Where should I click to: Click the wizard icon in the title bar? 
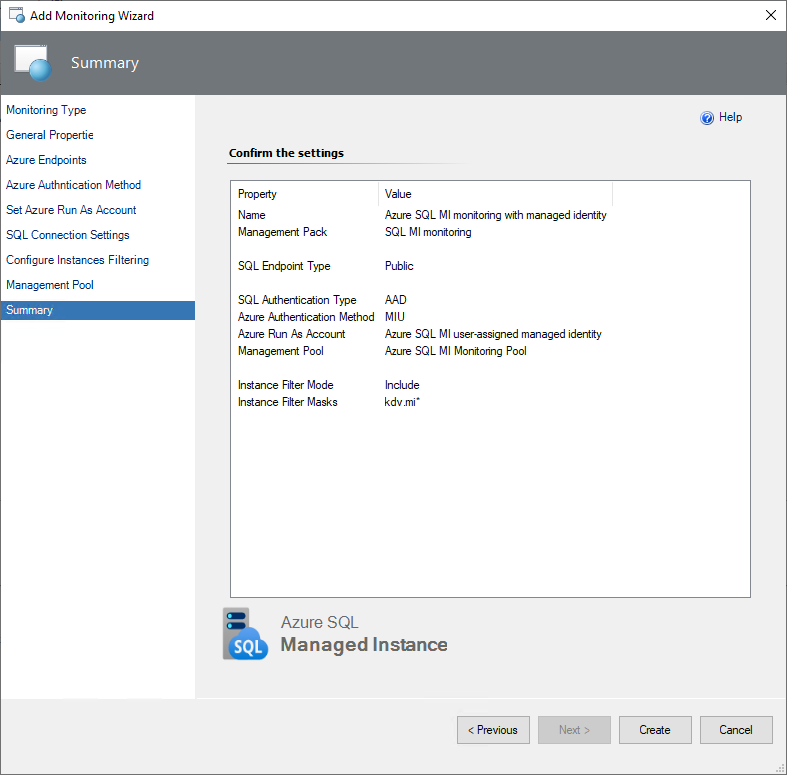coord(17,15)
